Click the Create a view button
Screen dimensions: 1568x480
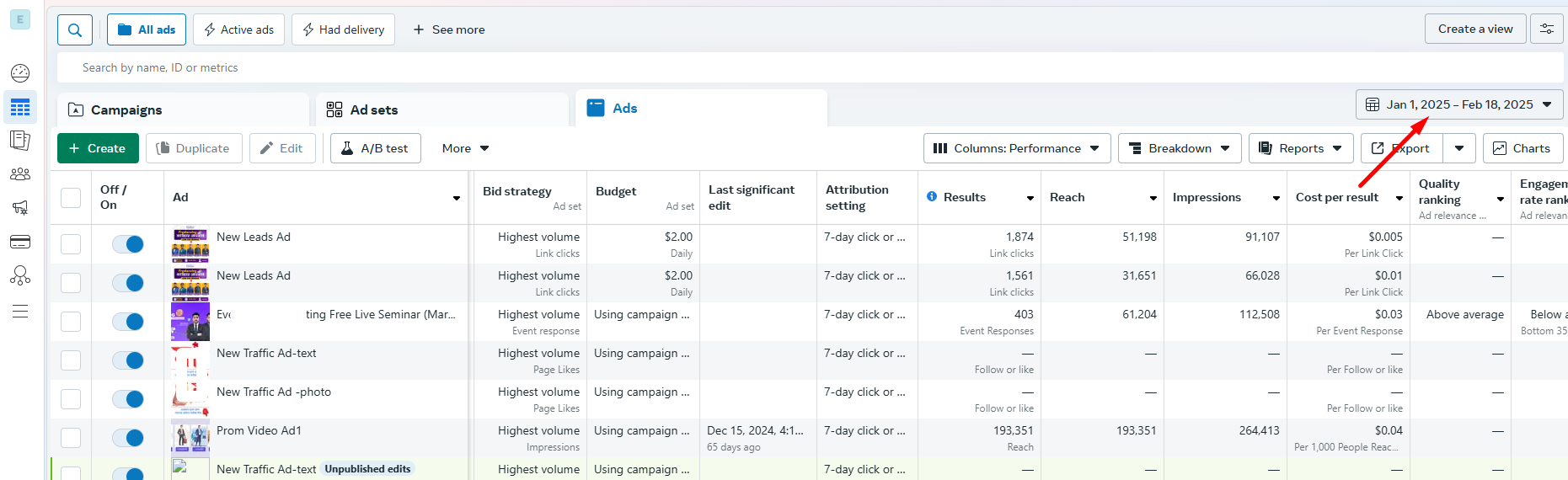tap(1474, 29)
